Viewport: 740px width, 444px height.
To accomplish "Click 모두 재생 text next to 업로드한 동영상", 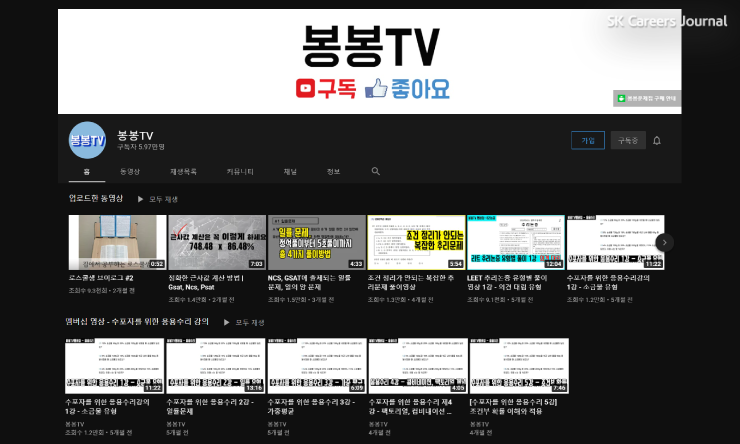I will tap(163, 199).
